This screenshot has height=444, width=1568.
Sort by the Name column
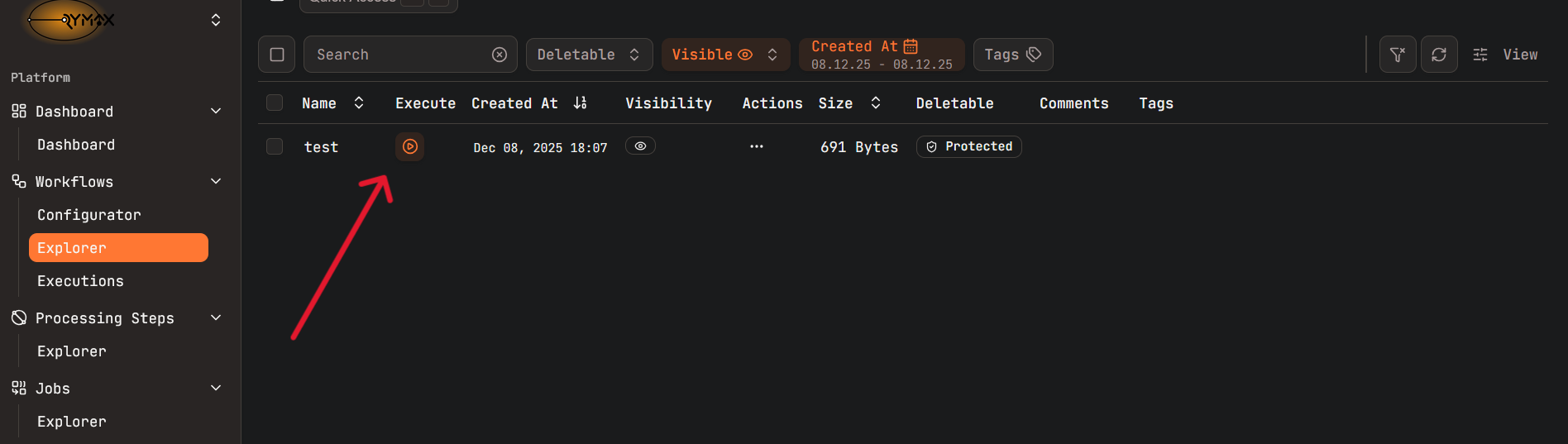pos(332,103)
